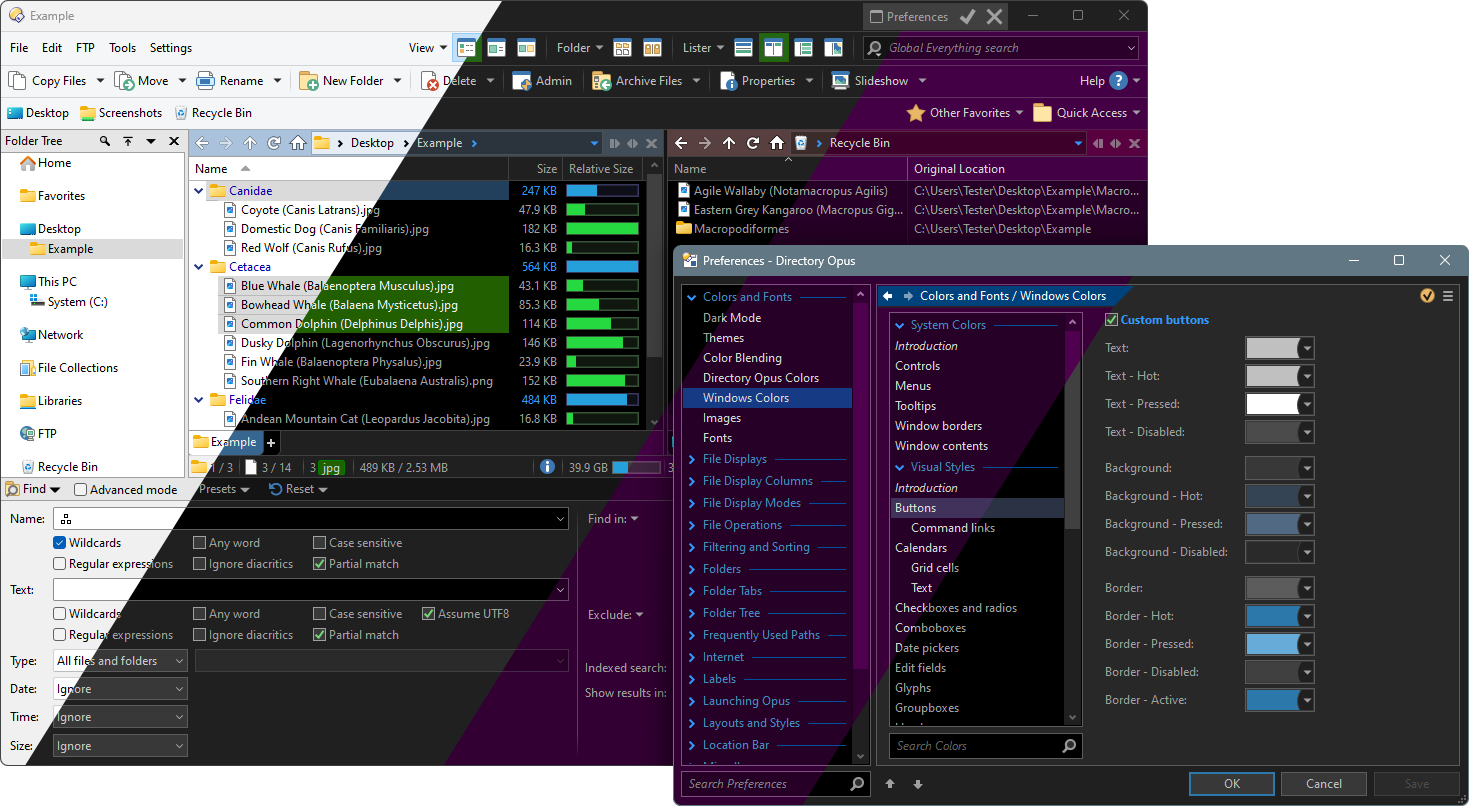Click the Copy Files toolbar icon
1469x806 pixels.
click(x=17, y=81)
